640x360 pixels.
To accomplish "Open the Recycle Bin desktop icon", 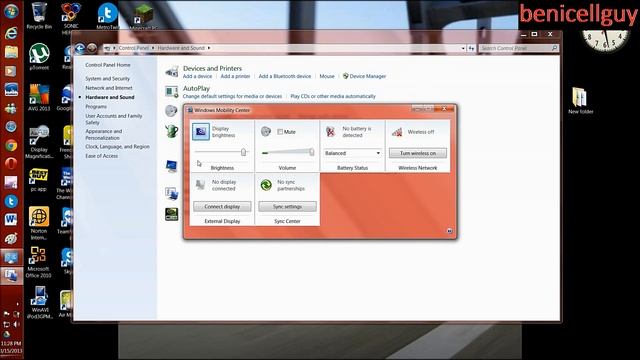I will pos(39,16).
